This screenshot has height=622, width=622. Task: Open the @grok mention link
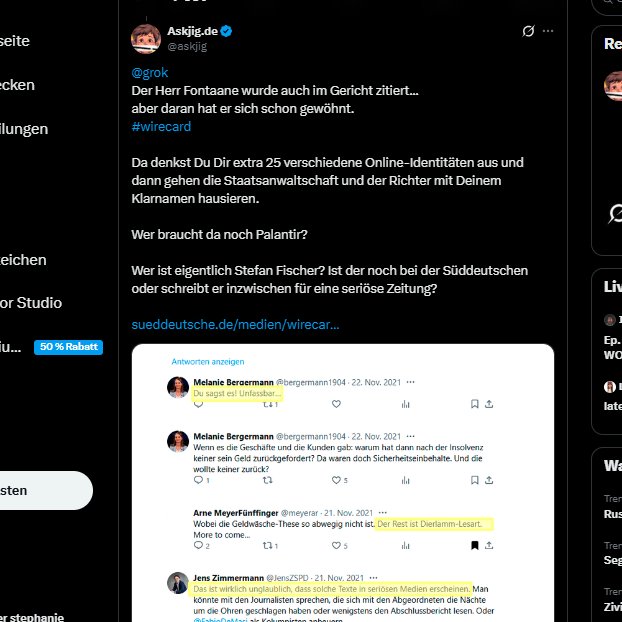pyautogui.click(x=150, y=73)
